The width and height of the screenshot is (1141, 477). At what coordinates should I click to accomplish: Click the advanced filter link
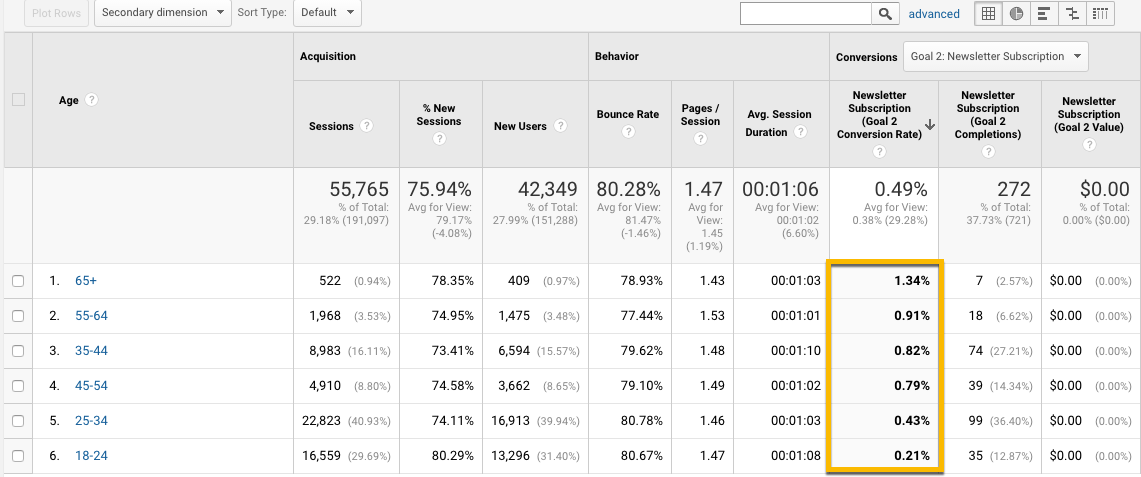tap(934, 13)
